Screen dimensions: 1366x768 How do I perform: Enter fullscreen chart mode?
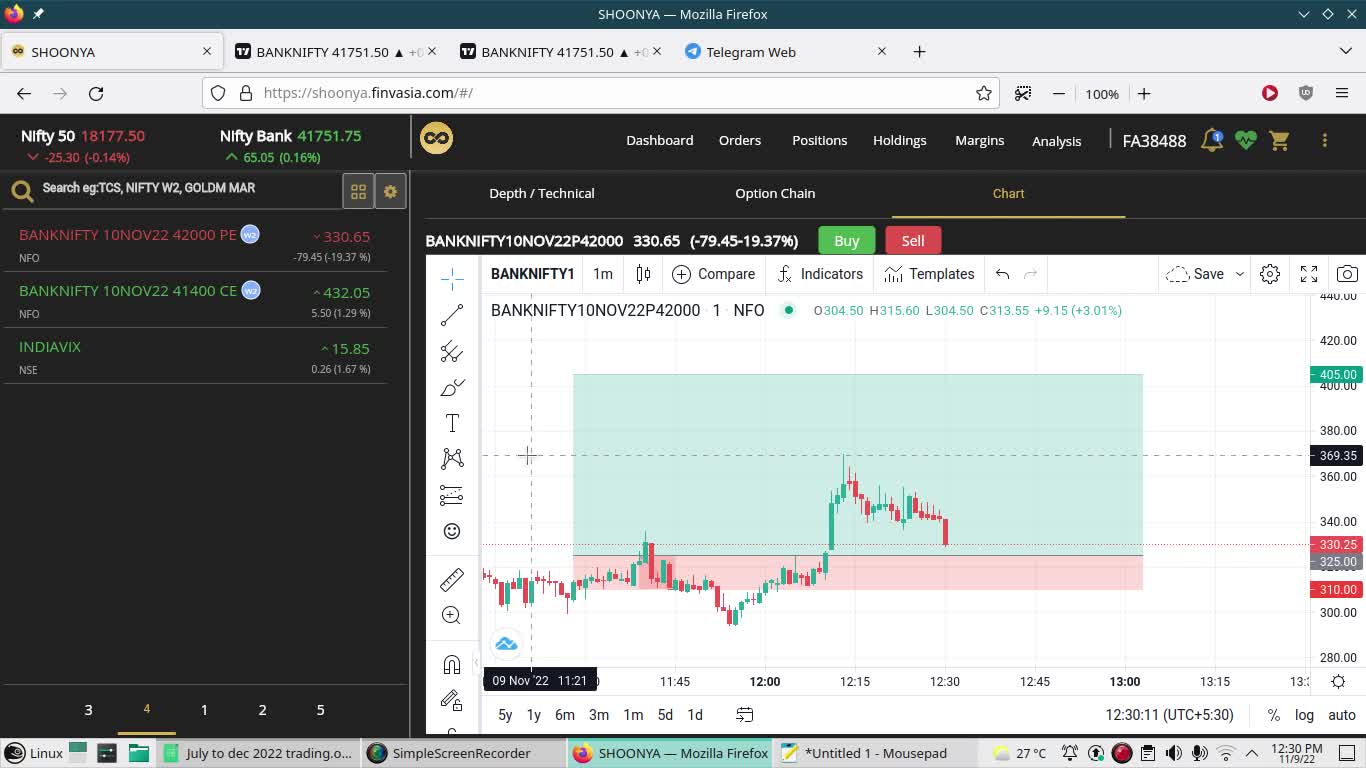click(1309, 274)
